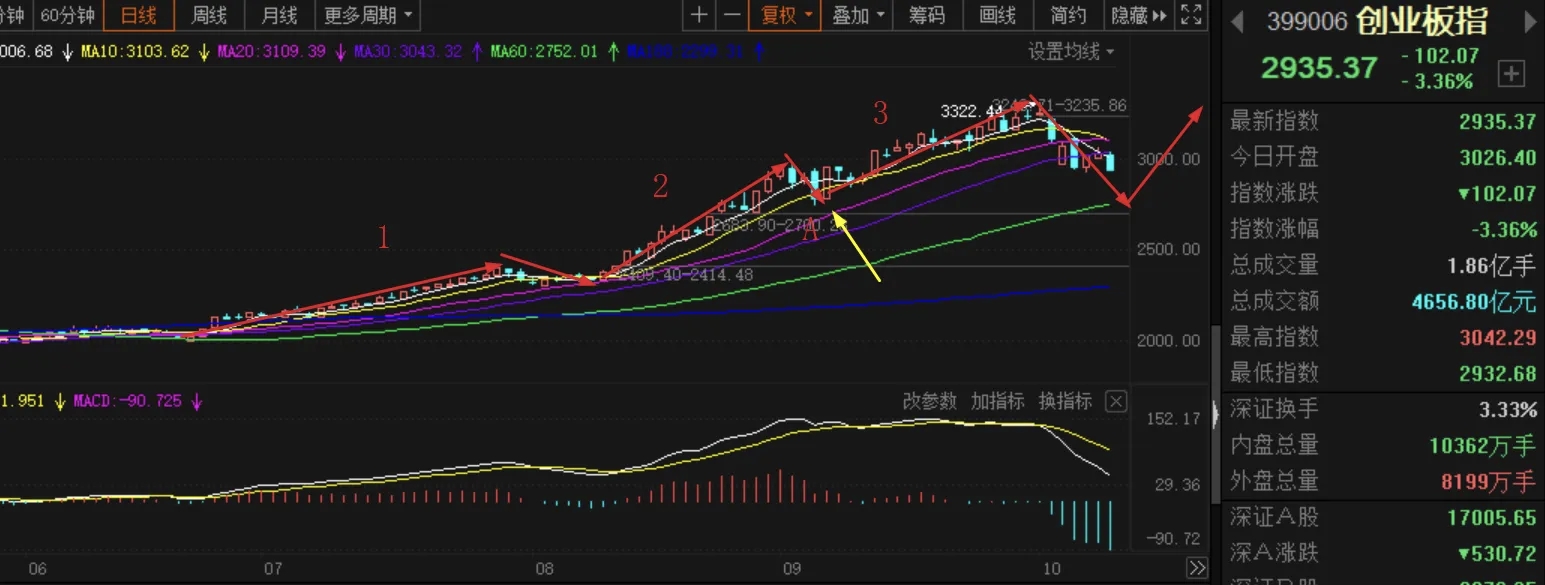
Task: Go to previous stock with left arrow
Action: [1237, 21]
